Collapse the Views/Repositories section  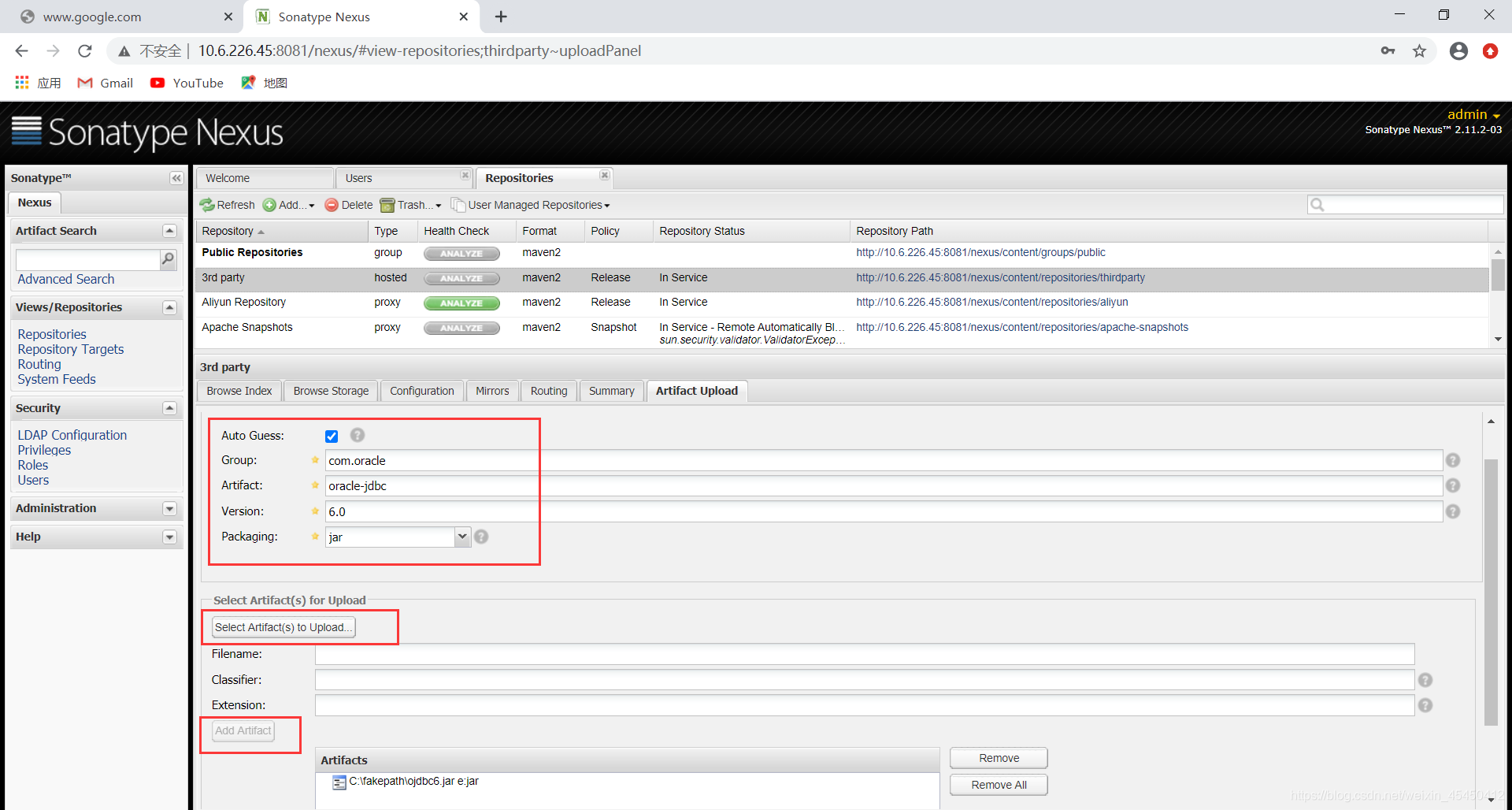[169, 307]
